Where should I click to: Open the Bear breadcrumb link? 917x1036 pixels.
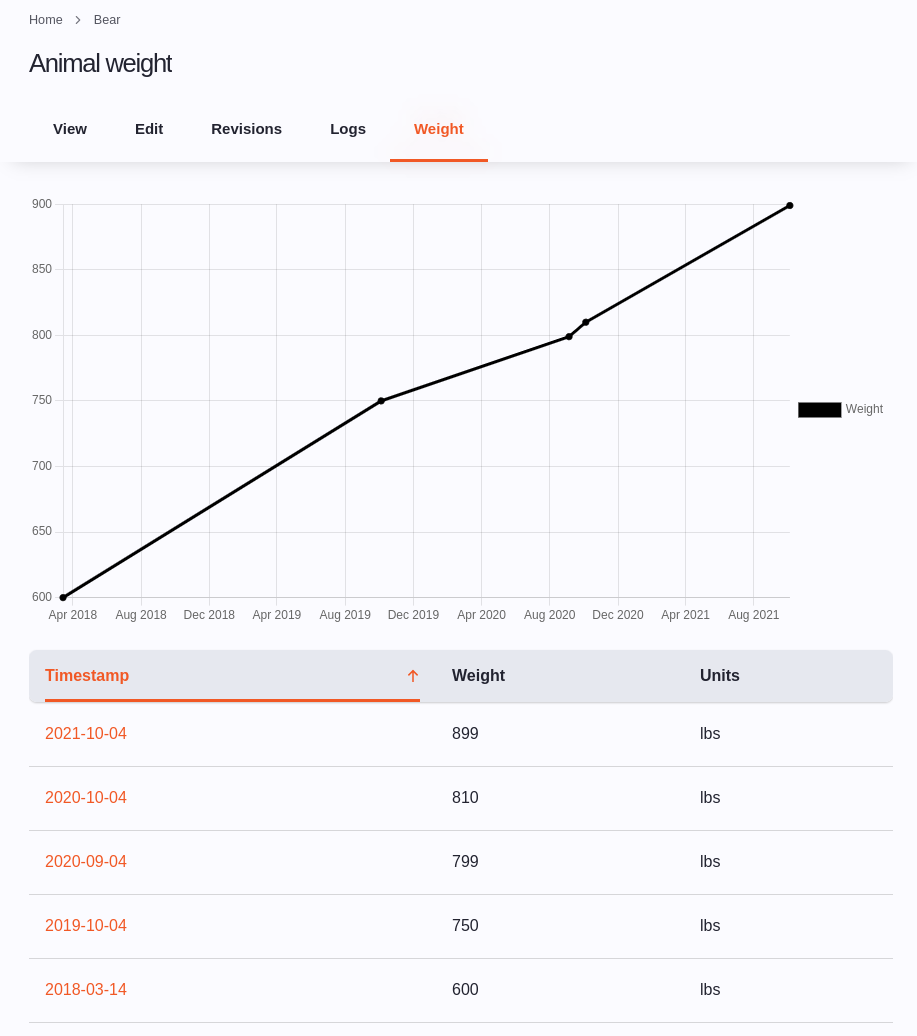106,19
